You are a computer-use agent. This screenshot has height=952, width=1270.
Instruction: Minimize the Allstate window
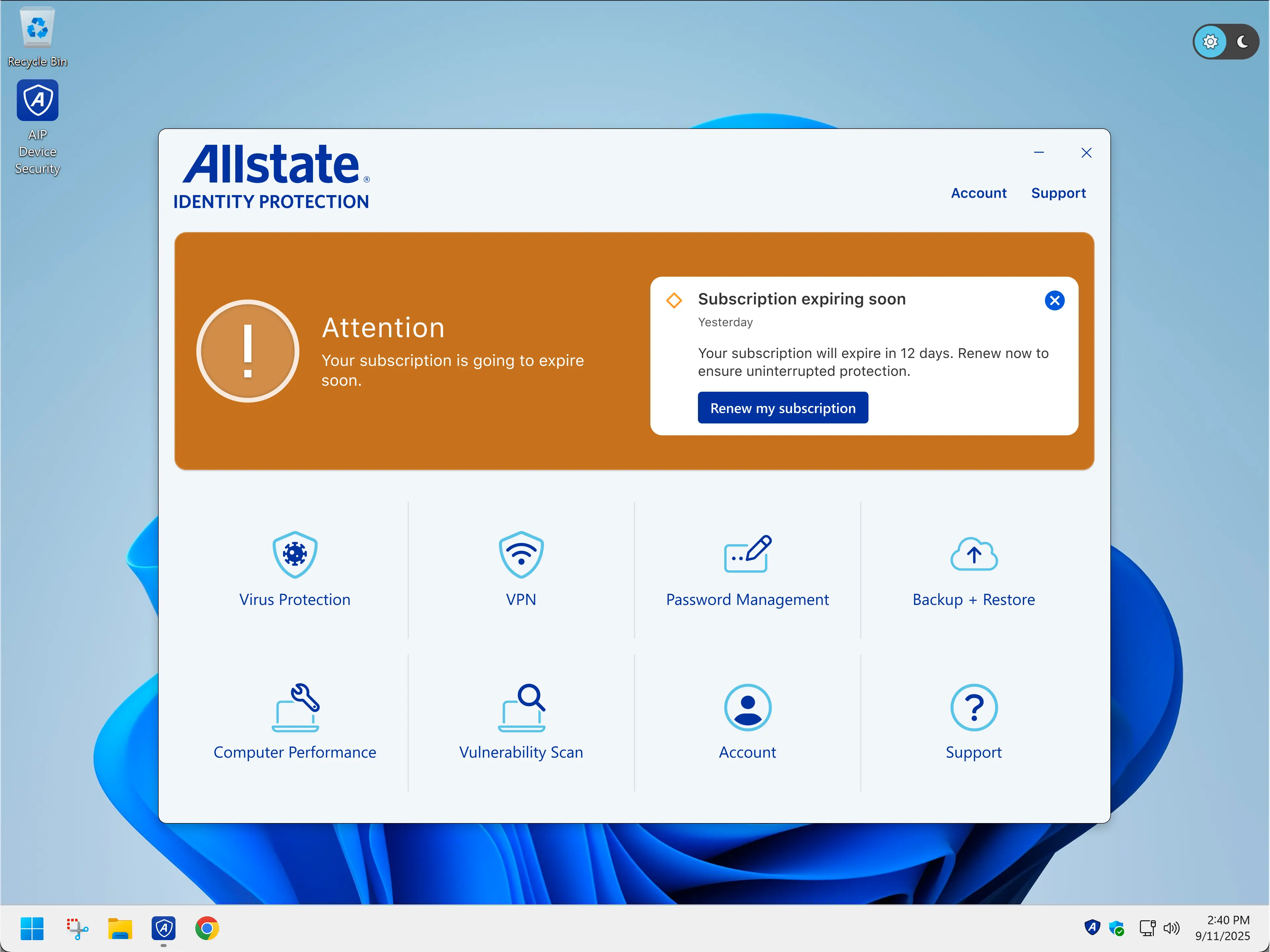pyautogui.click(x=1039, y=153)
